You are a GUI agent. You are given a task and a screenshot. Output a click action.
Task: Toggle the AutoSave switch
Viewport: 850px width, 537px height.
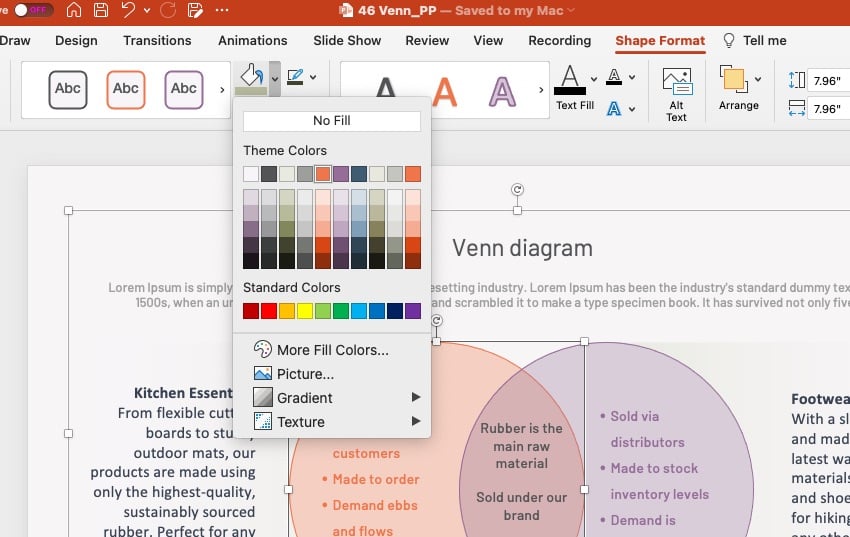click(x=33, y=11)
